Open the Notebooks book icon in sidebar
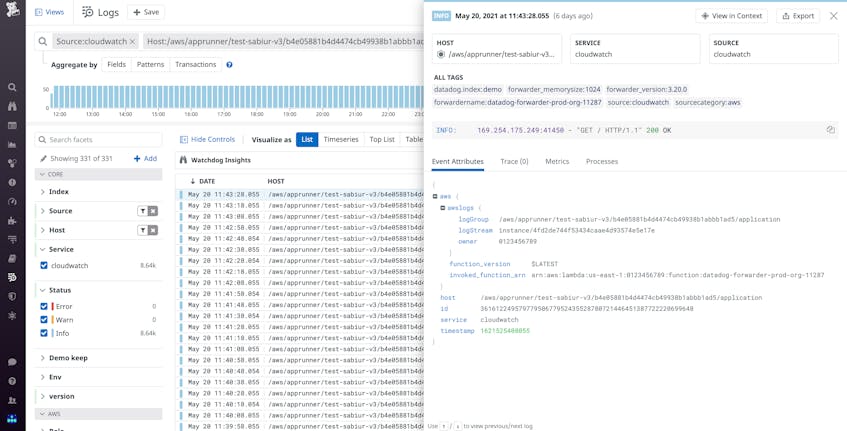 12,259
